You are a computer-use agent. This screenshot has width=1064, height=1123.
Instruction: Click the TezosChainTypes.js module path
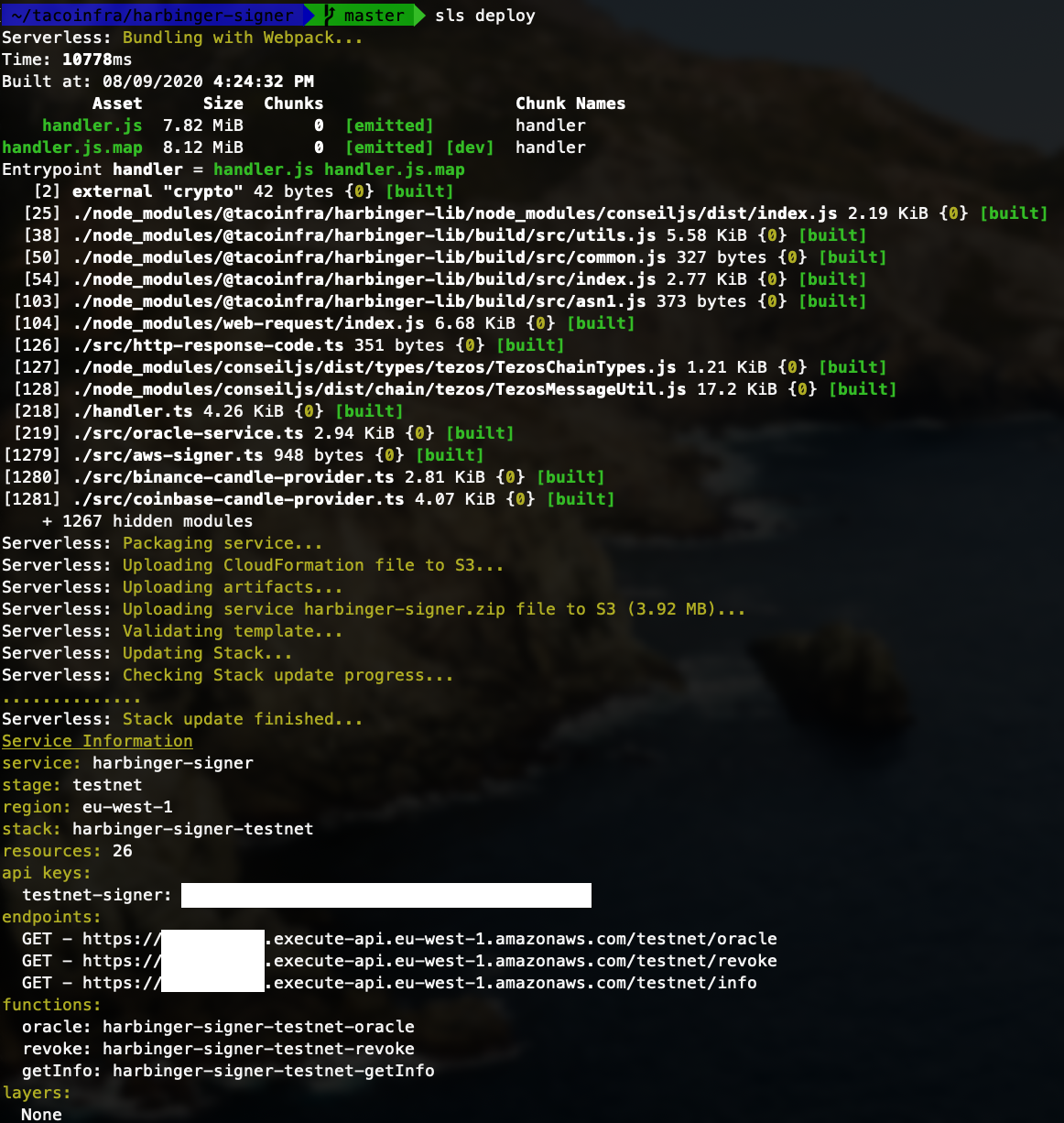pyautogui.click(x=375, y=367)
